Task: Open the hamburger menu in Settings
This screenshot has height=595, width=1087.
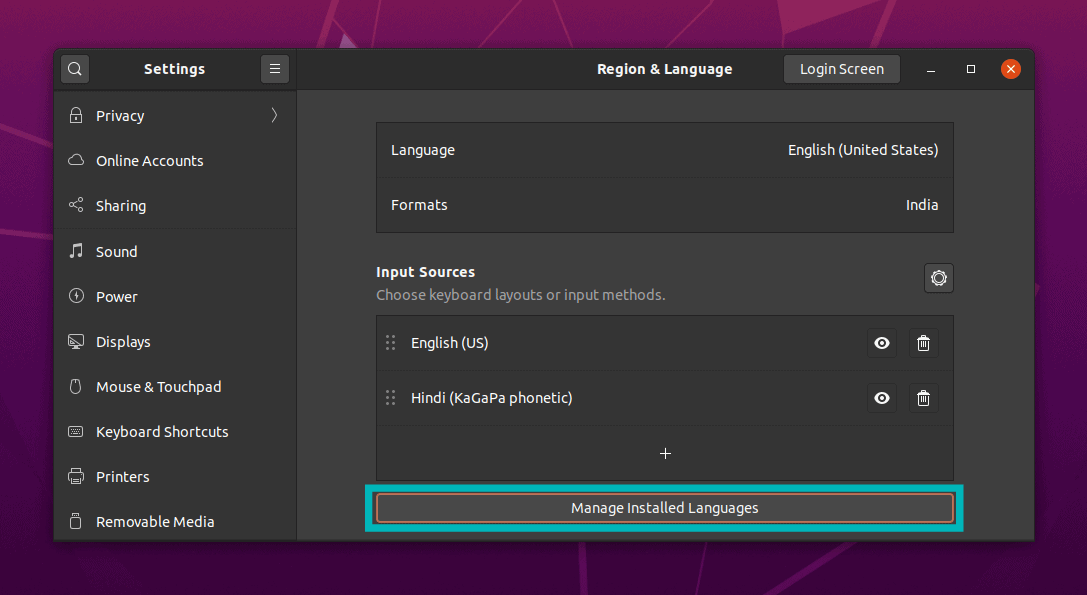Action: coord(274,68)
